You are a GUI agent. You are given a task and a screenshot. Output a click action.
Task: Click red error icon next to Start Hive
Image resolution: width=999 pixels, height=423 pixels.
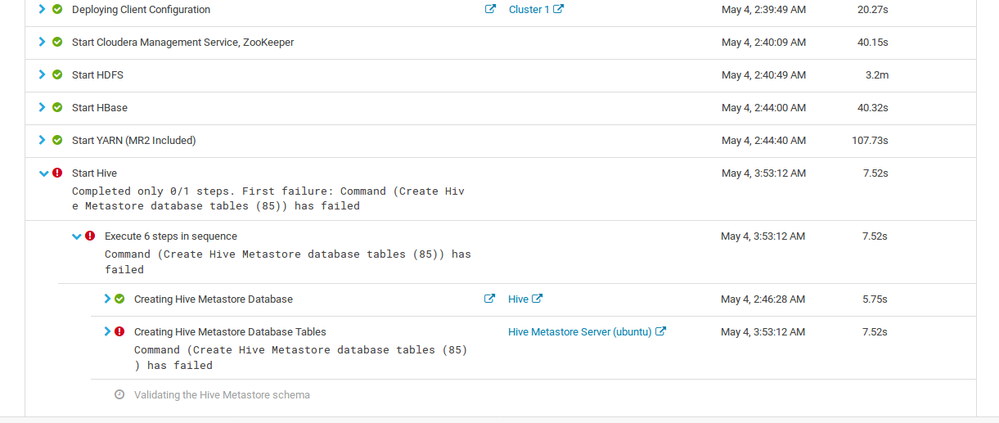[57, 173]
